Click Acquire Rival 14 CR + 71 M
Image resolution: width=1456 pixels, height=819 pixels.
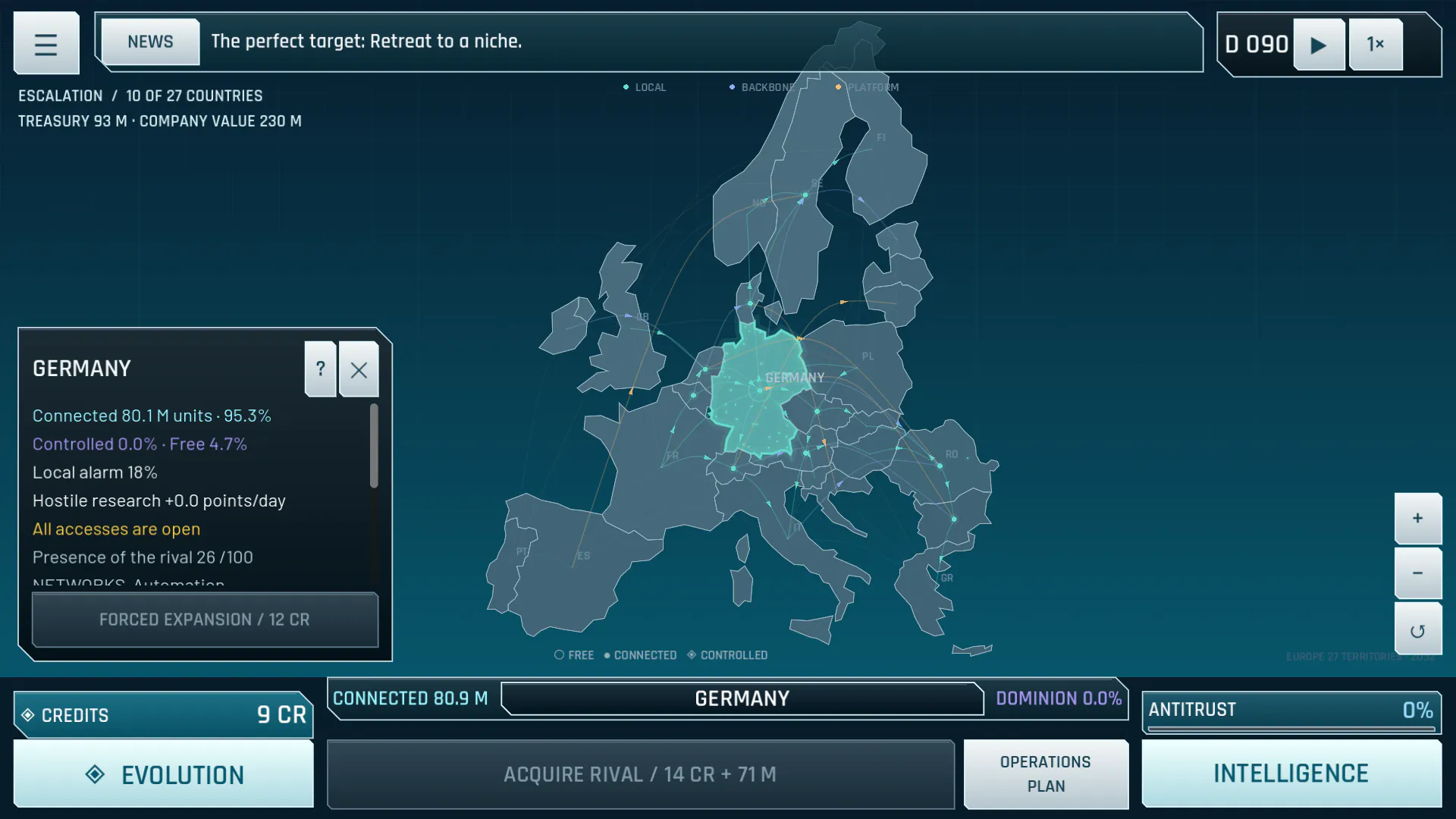pyautogui.click(x=641, y=774)
